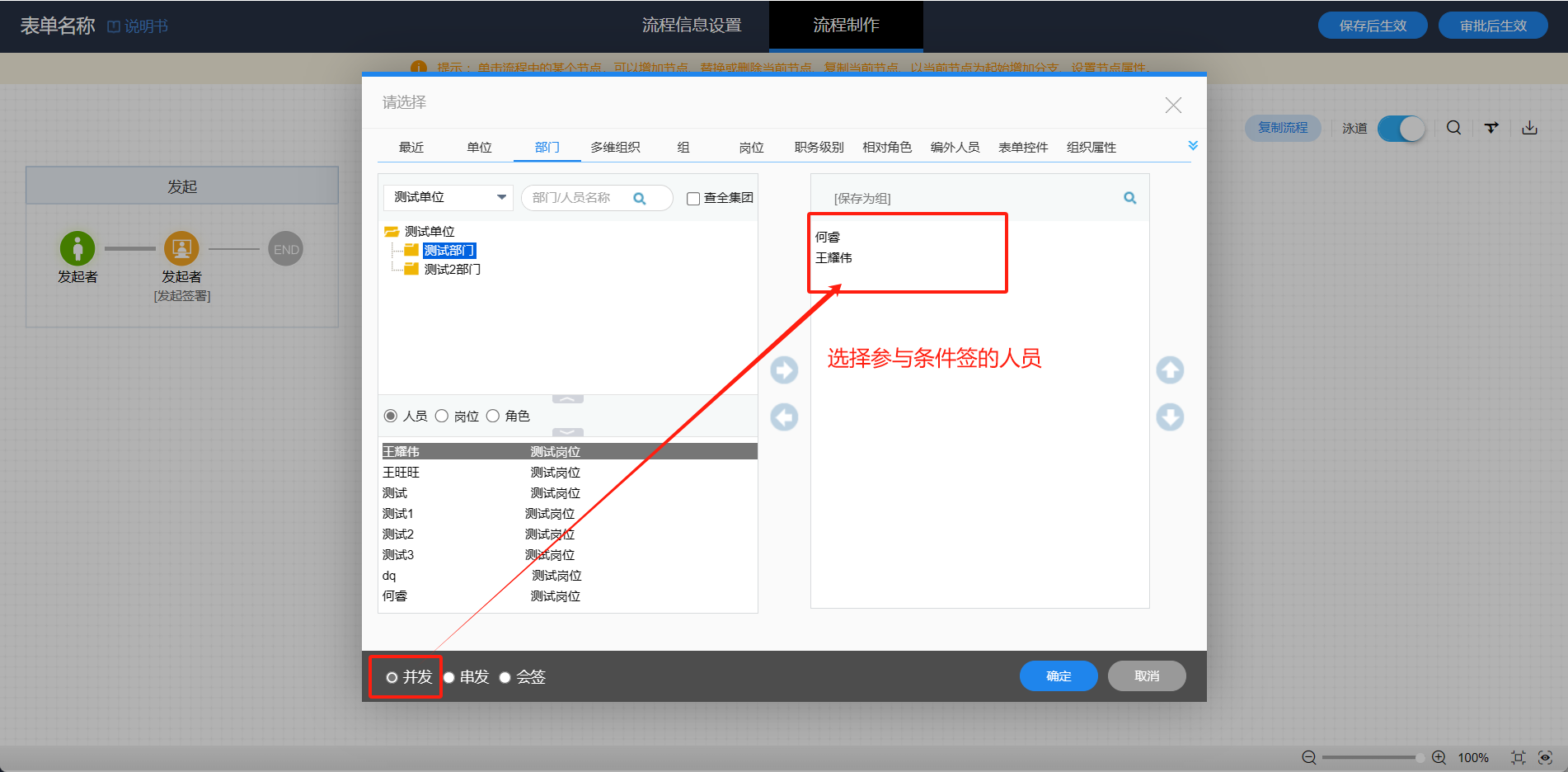Toggle the 泳道 switch
Screen dimensions: 1568x772
pyautogui.click(x=1401, y=129)
